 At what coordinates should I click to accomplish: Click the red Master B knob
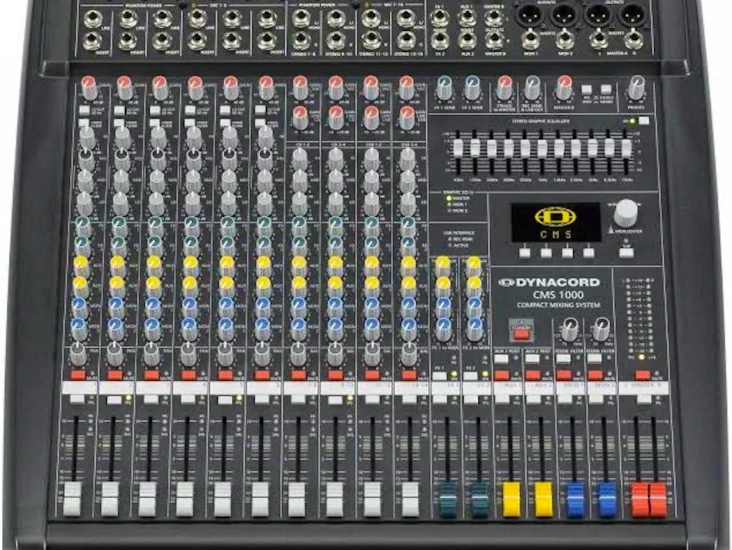point(565,85)
